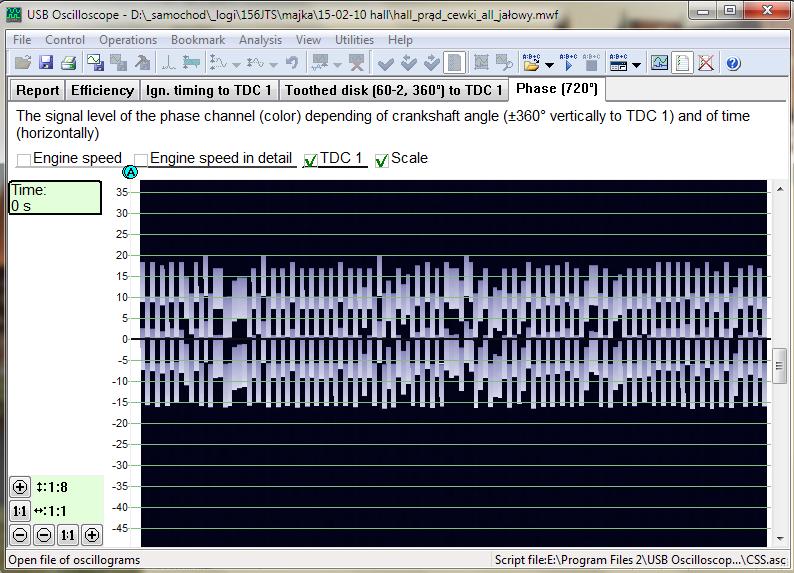
Task: Open the Control menu
Action: [65, 39]
